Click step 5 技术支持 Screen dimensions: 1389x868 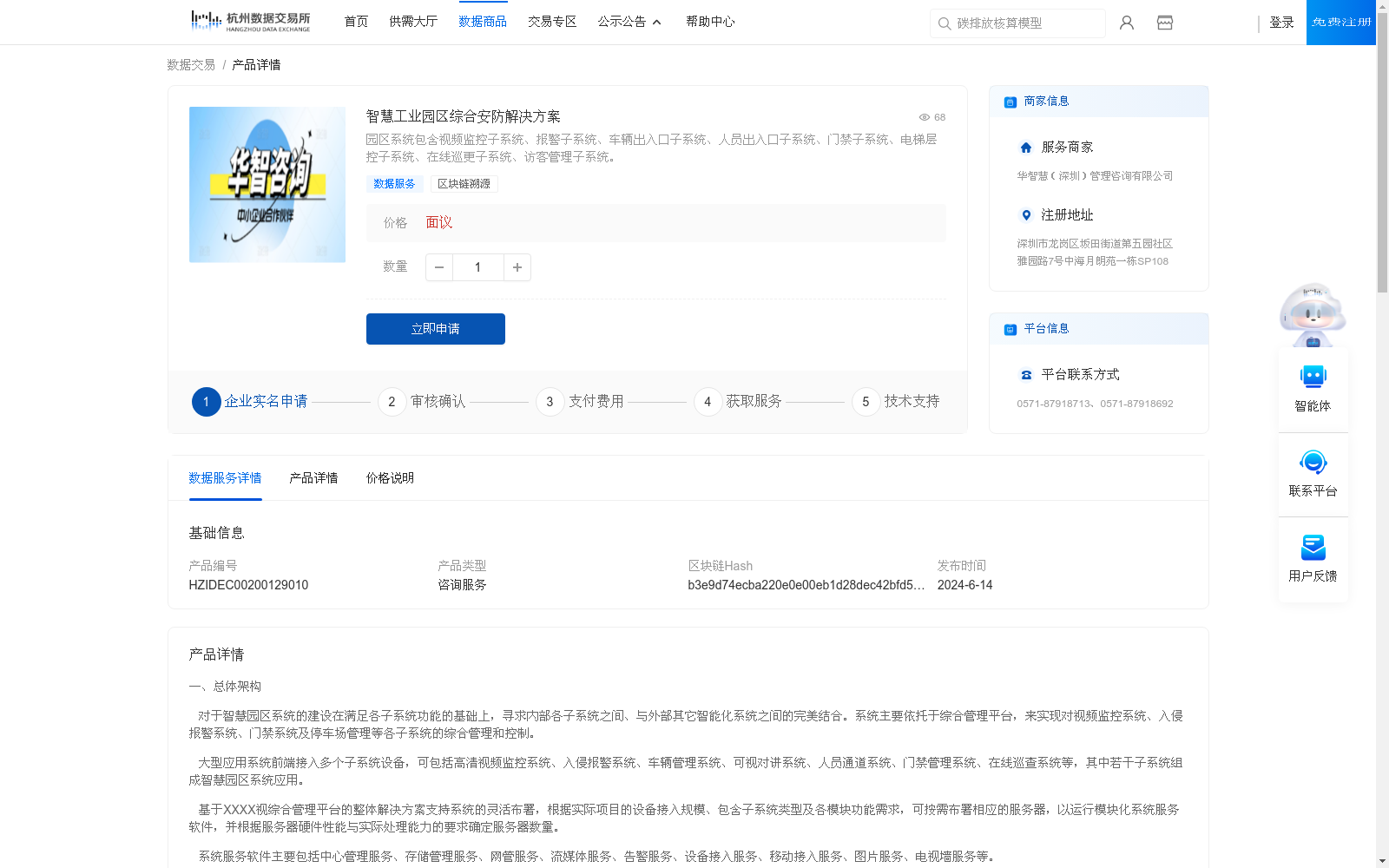click(896, 402)
